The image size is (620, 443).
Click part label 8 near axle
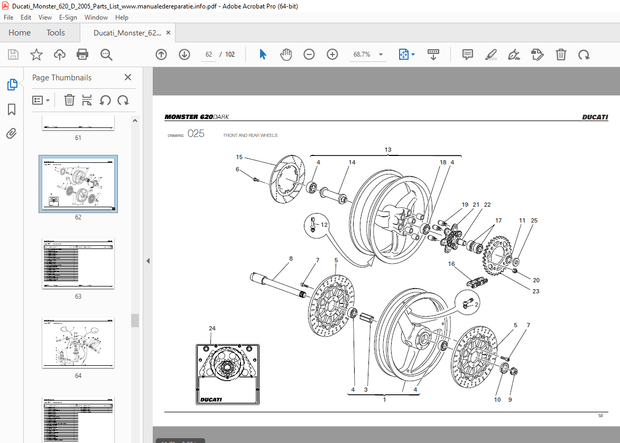coord(291,259)
